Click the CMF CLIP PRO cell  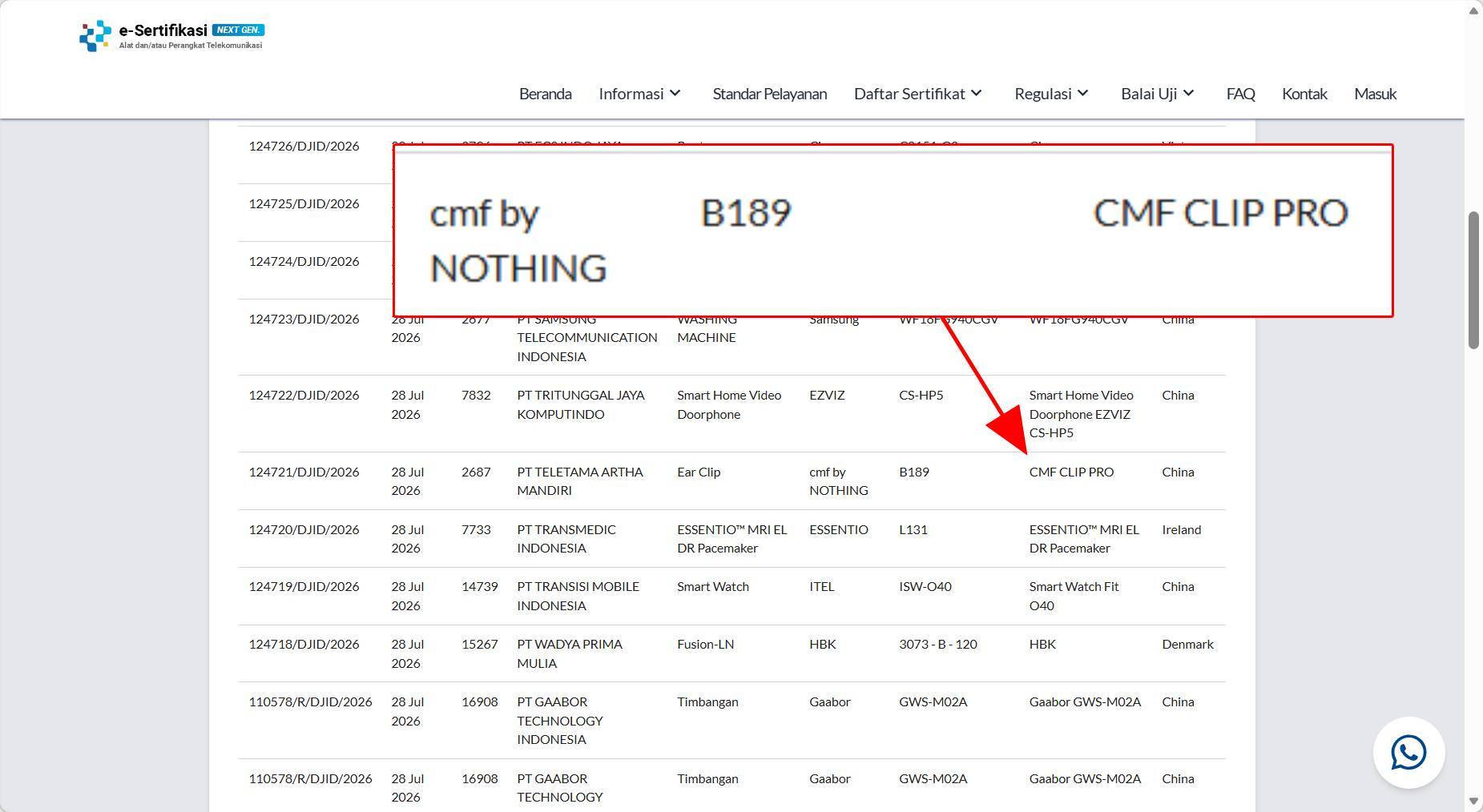(1071, 472)
